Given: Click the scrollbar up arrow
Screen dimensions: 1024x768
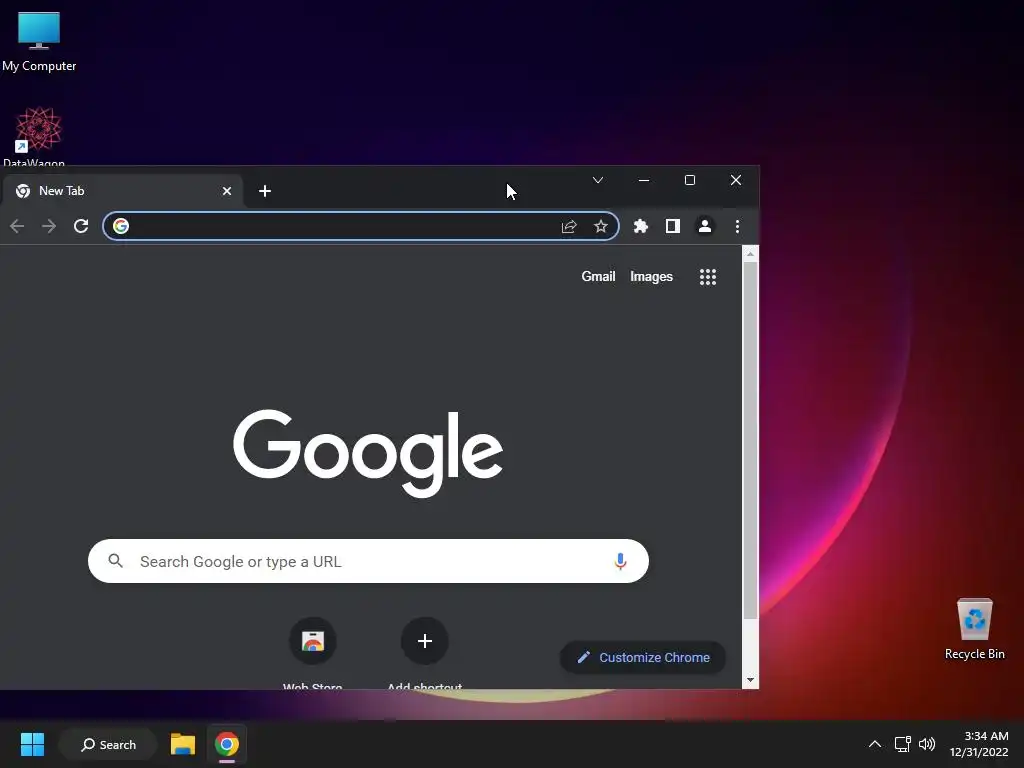Looking at the screenshot, I should [x=750, y=253].
